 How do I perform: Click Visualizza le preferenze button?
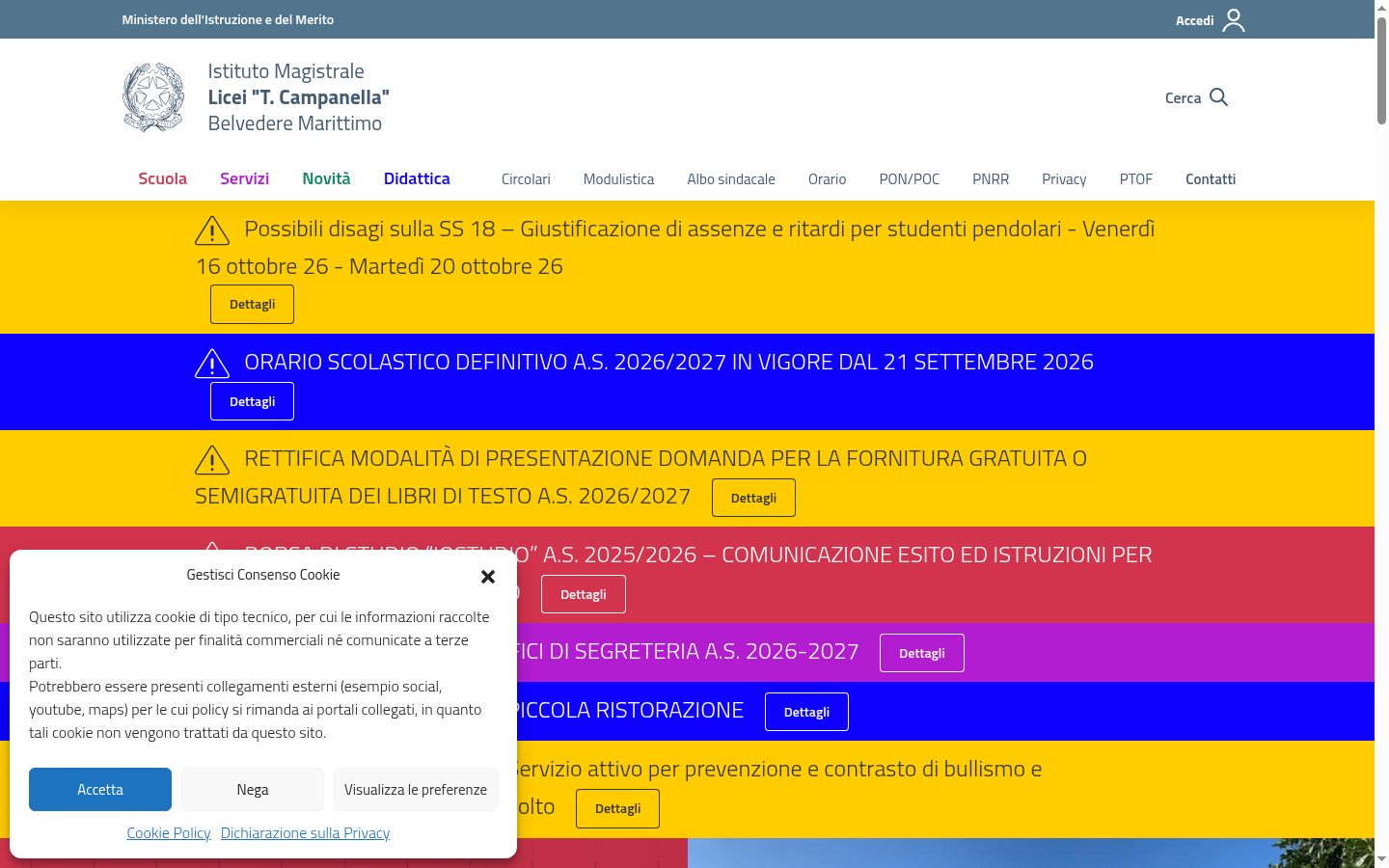(x=416, y=790)
